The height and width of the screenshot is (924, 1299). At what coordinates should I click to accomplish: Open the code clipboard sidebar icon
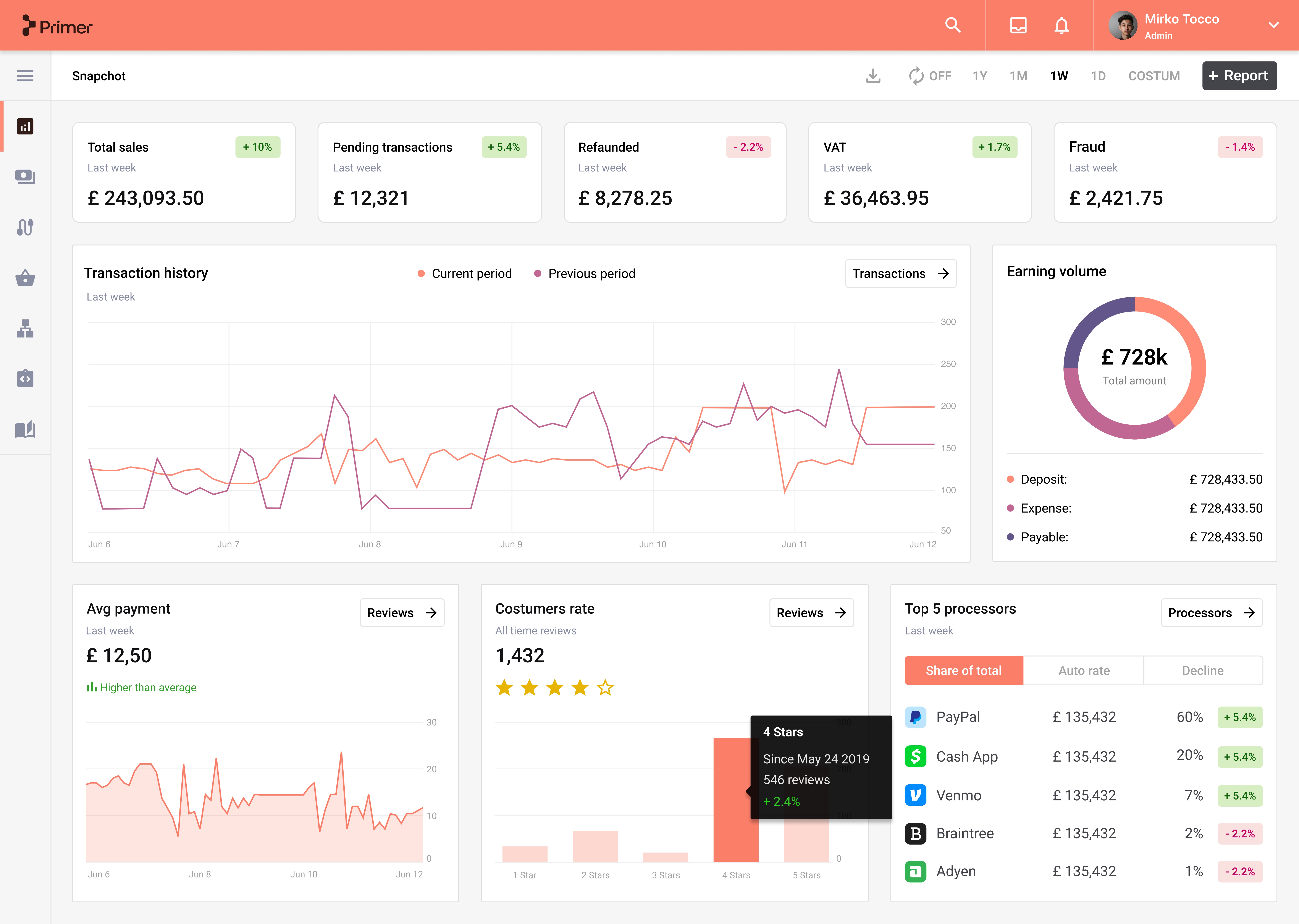pos(25,378)
